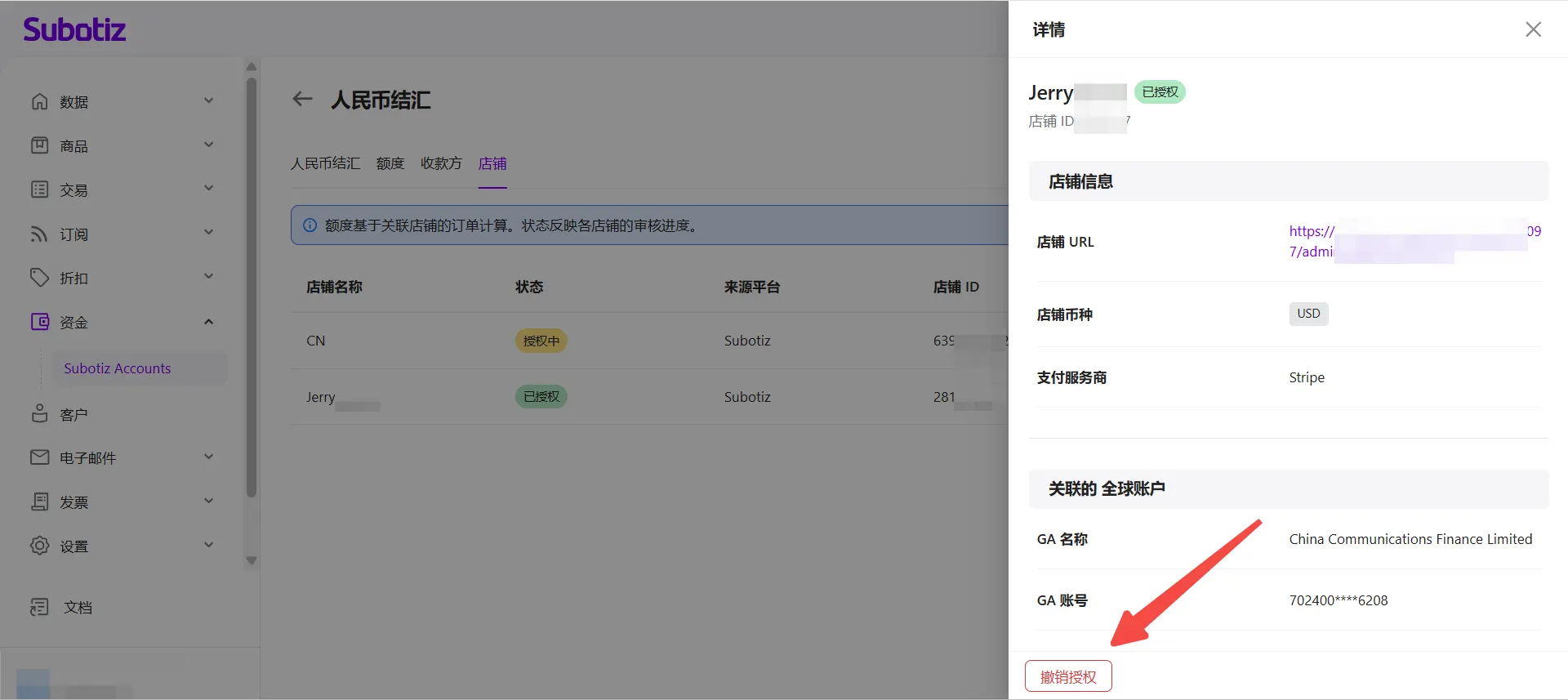Click the 客户 person icon
This screenshot has height=700, width=1568.
pos(39,414)
